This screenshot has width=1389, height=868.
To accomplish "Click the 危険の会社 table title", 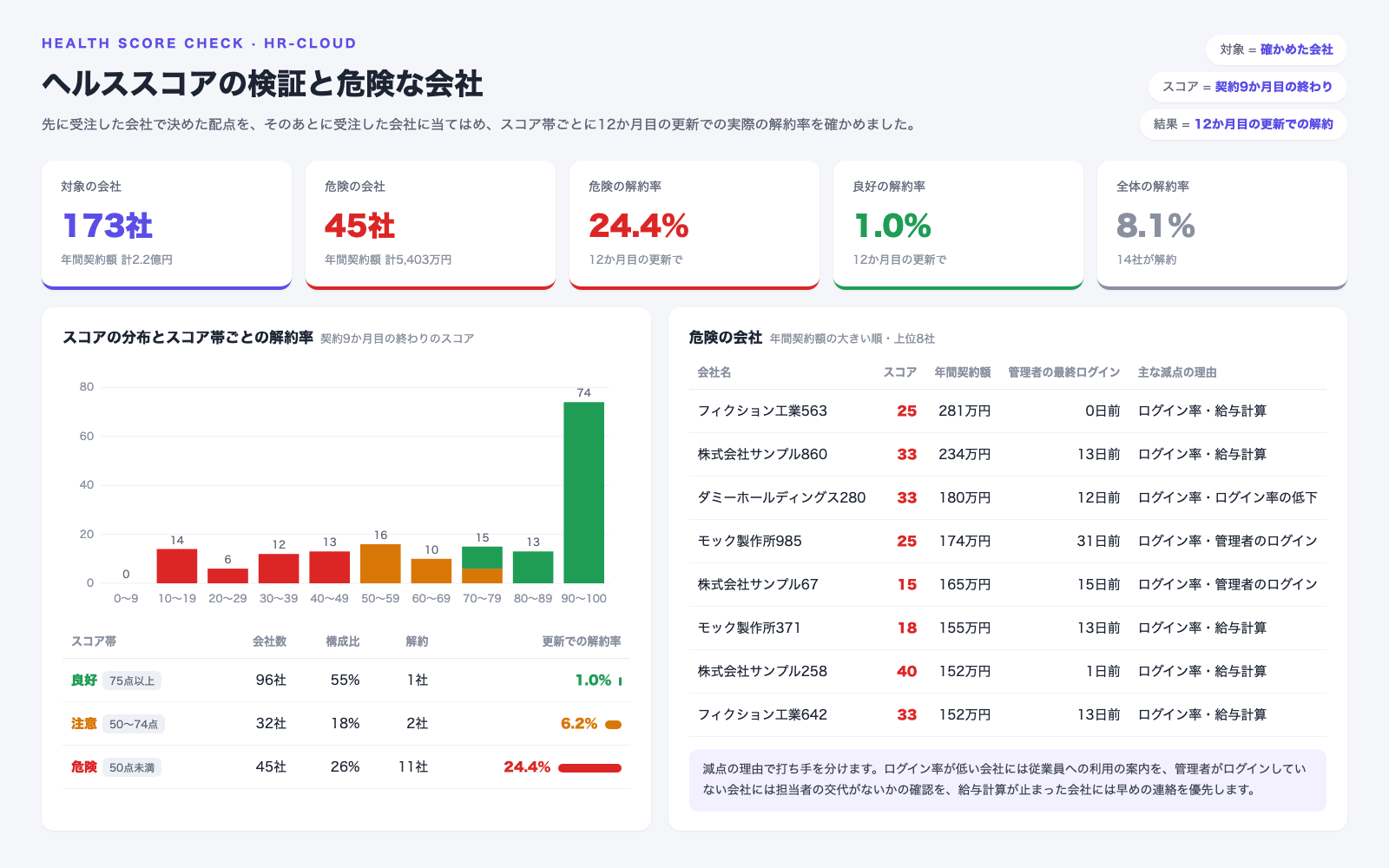I will pyautogui.click(x=726, y=338).
